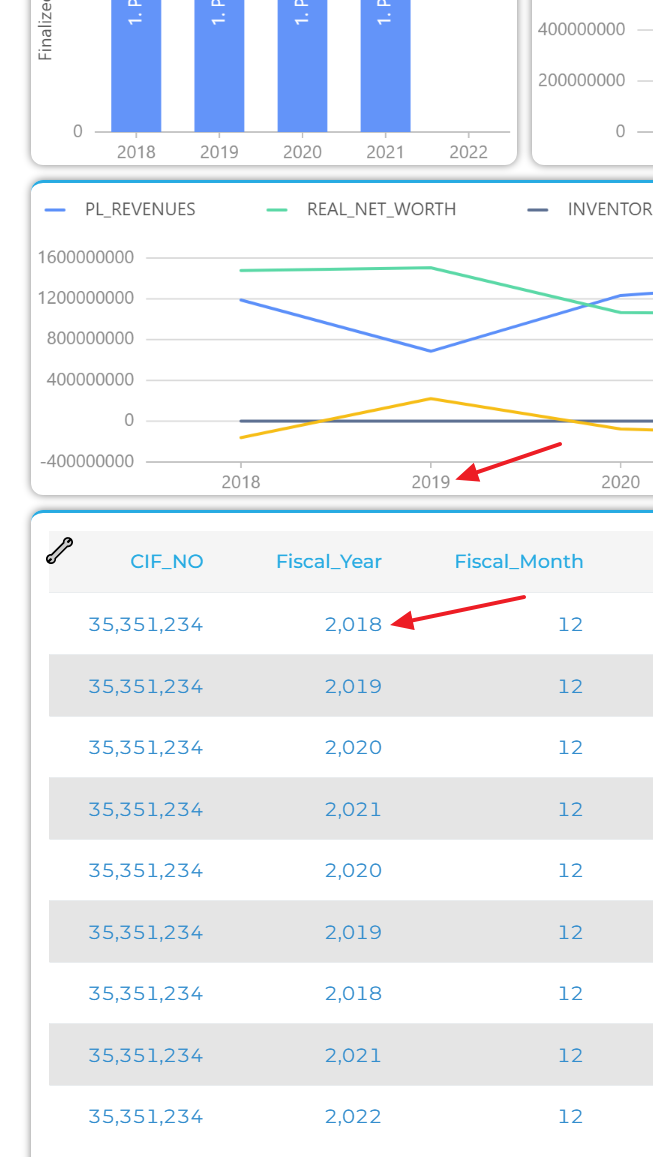Sort by the CIF_NO column header

coord(167,562)
